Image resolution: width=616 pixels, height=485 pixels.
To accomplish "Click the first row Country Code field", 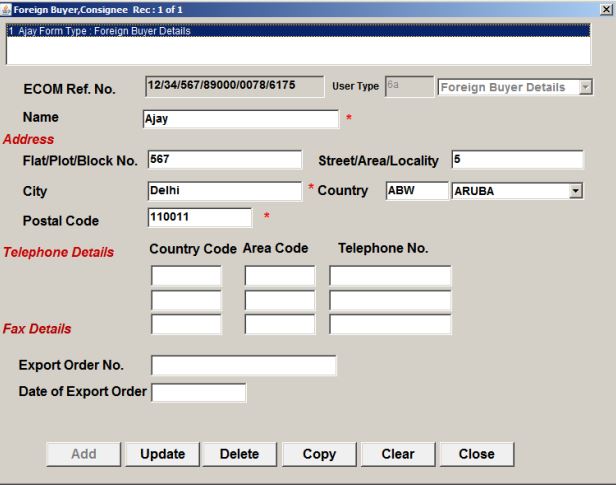I will pyautogui.click(x=186, y=276).
